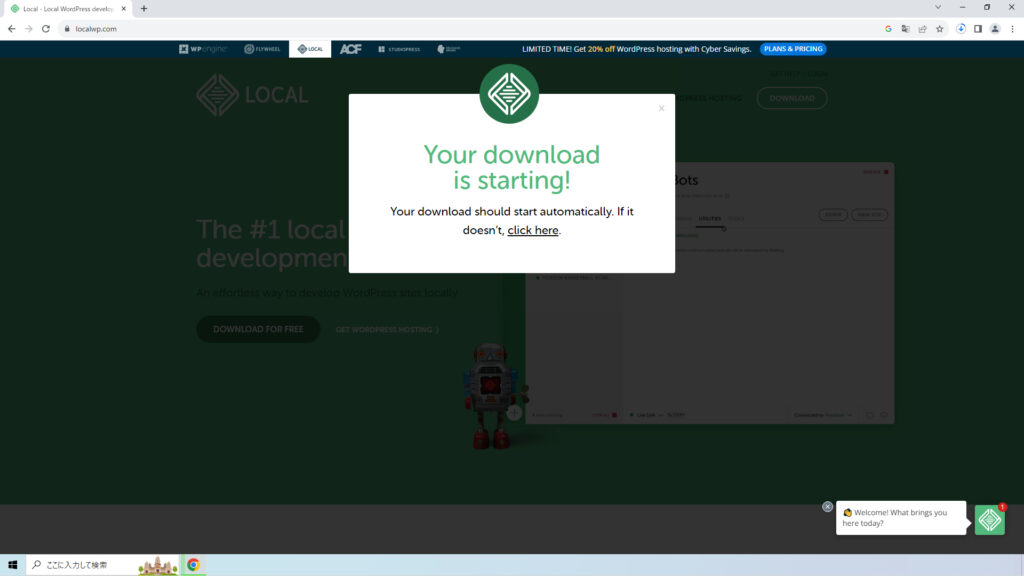Open the WP Engine site in top bar

pyautogui.click(x=203, y=49)
